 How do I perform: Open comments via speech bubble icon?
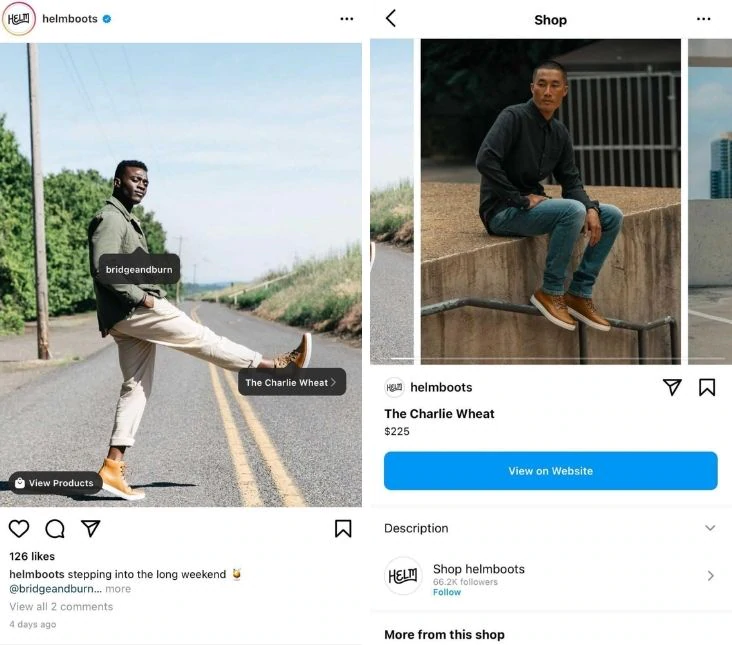[x=55, y=528]
